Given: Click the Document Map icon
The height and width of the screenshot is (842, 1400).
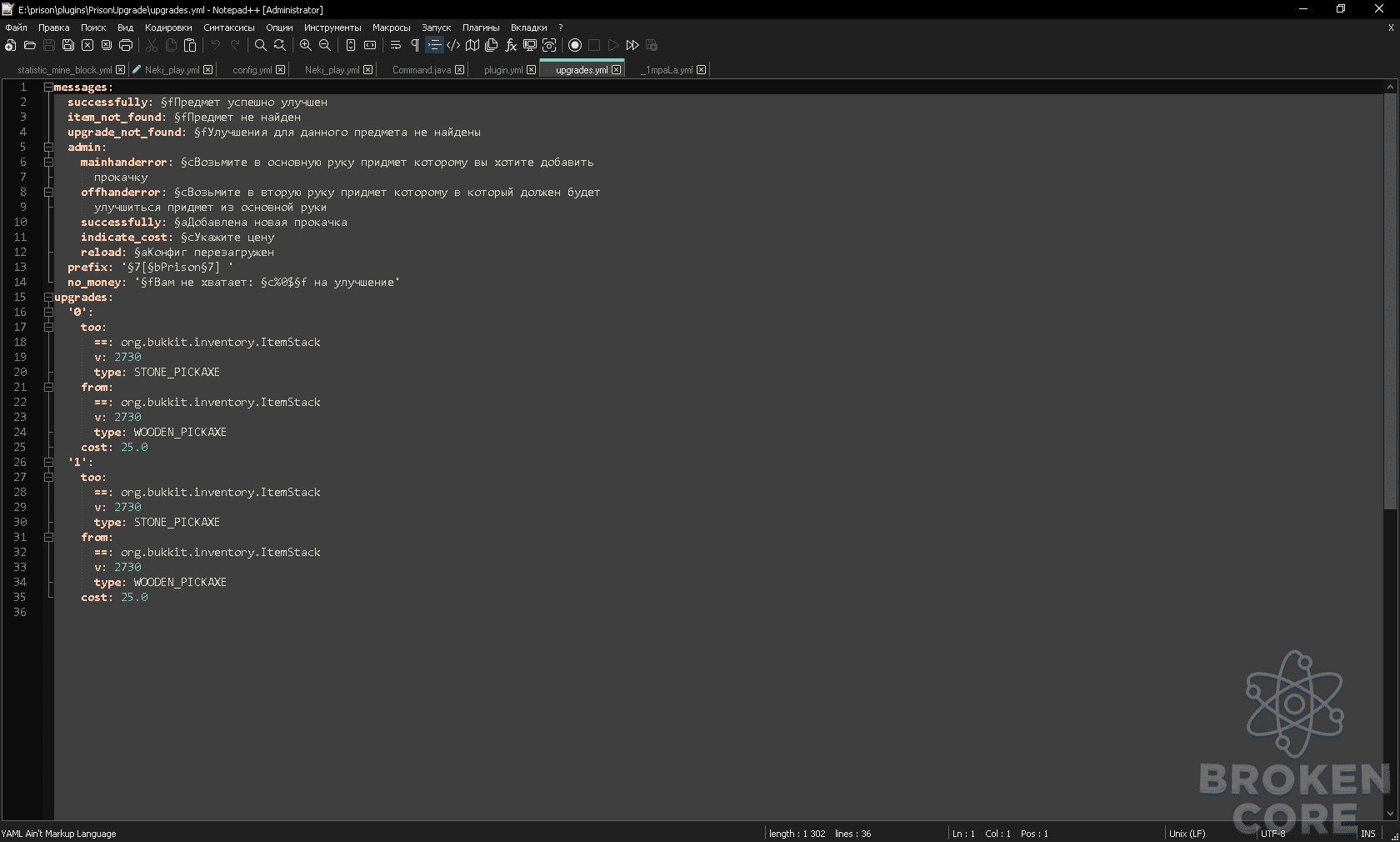Looking at the screenshot, I should click(x=472, y=45).
